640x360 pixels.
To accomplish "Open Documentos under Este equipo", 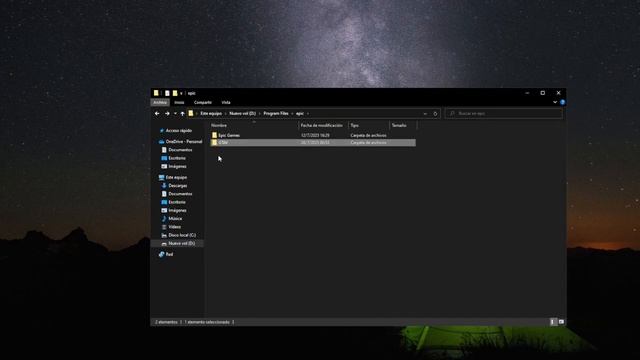I will (x=177, y=194).
